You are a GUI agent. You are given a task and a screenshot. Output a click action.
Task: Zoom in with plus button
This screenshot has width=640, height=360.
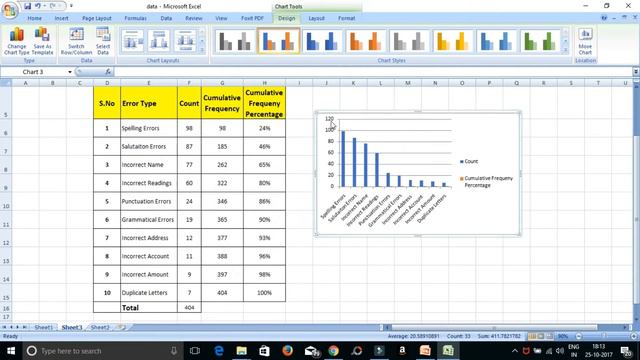click(x=634, y=336)
